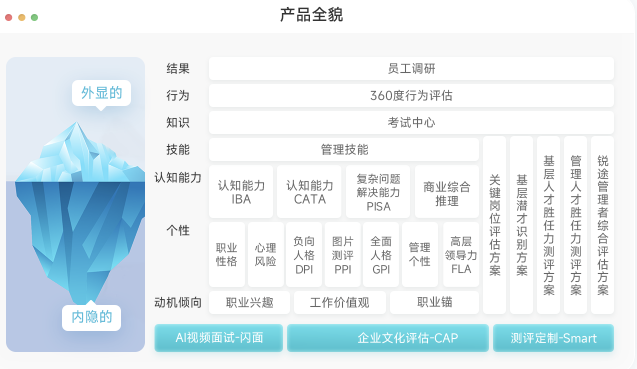
Task: Click the 行为 row label
Action: coord(178,96)
